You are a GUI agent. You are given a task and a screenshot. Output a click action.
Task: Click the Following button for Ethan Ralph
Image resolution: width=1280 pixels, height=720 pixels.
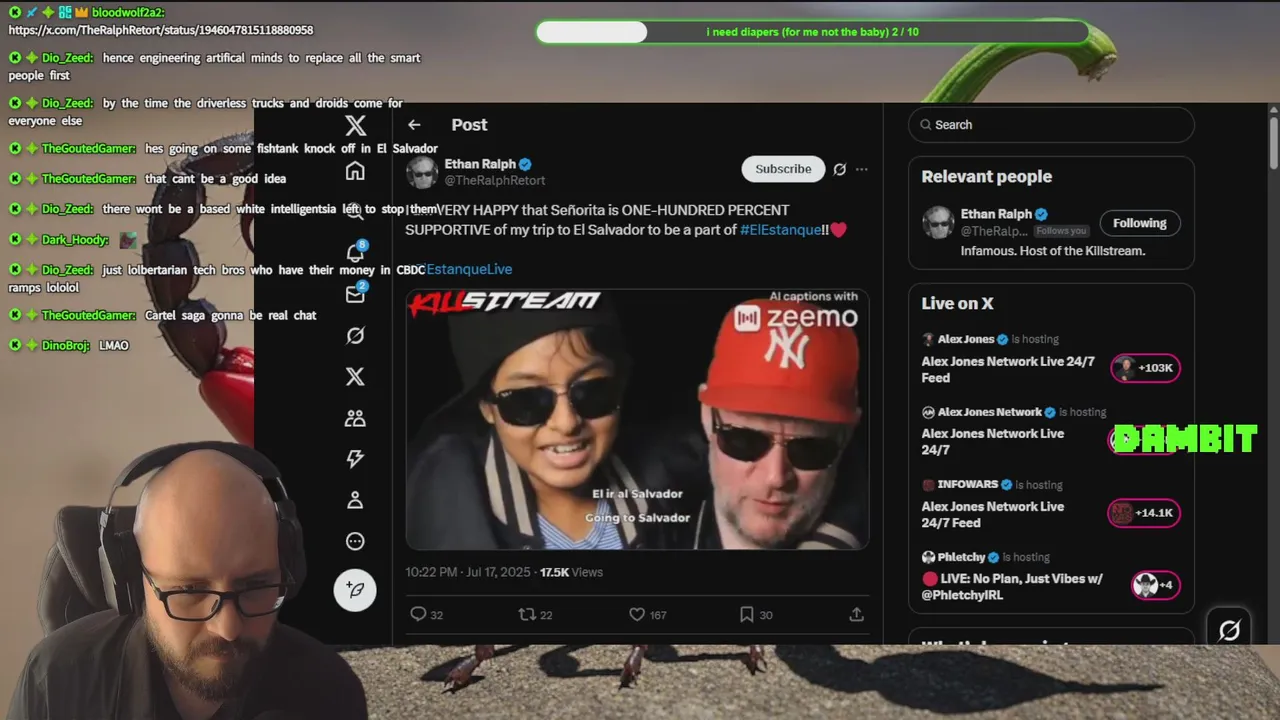point(1140,223)
